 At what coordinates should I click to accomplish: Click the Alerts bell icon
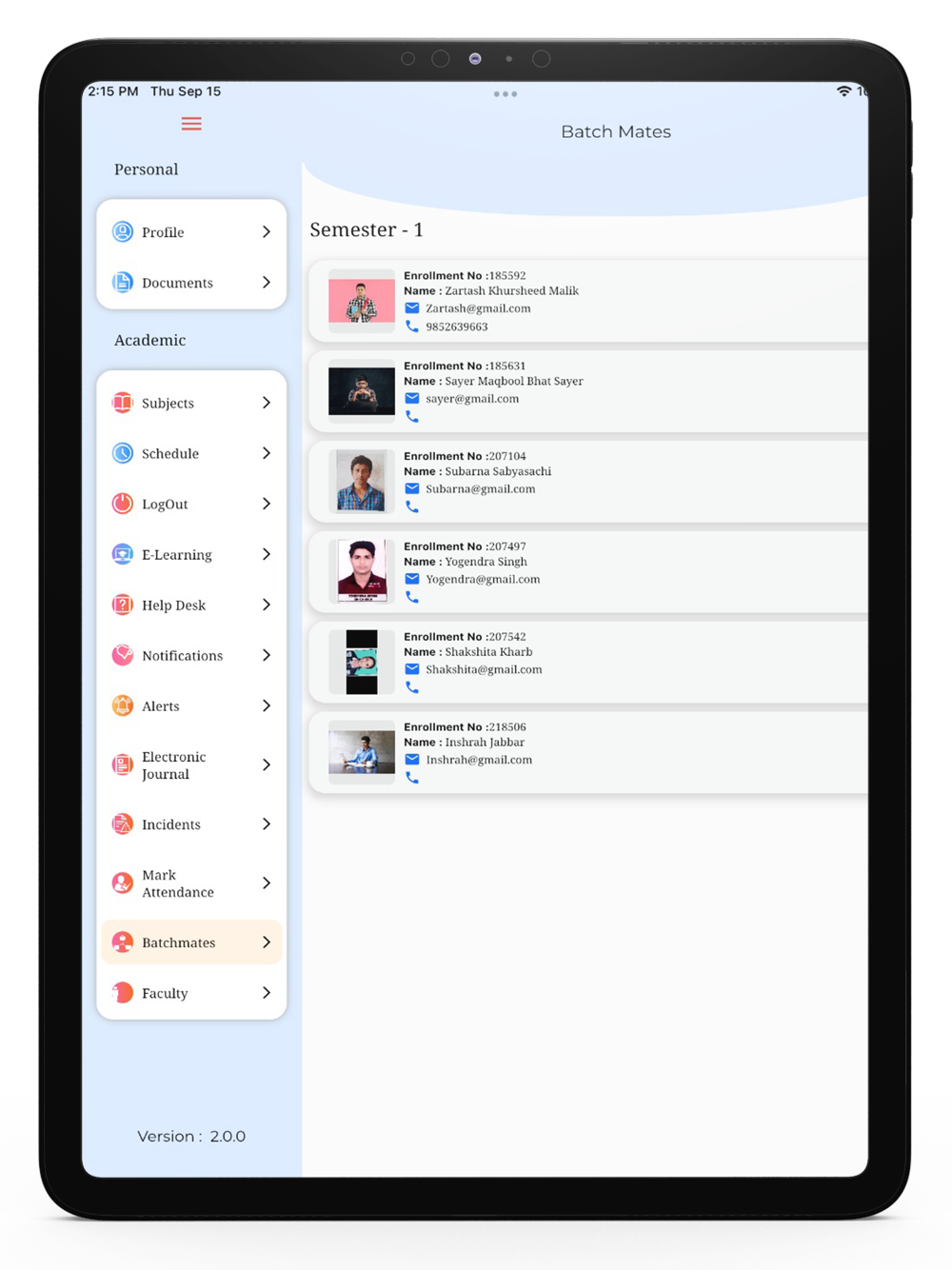tap(123, 705)
